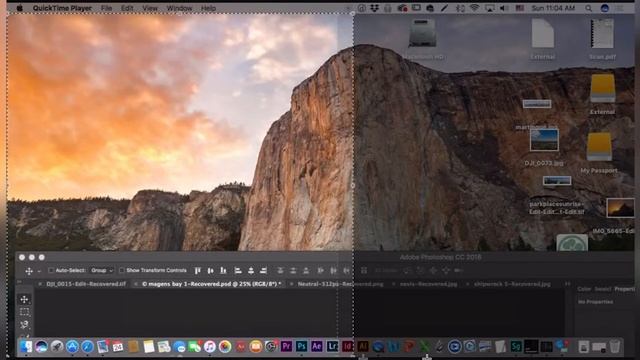This screenshot has height=360, width=640.
Task: Open the QuickTime Player menu
Action: [x=62, y=8]
